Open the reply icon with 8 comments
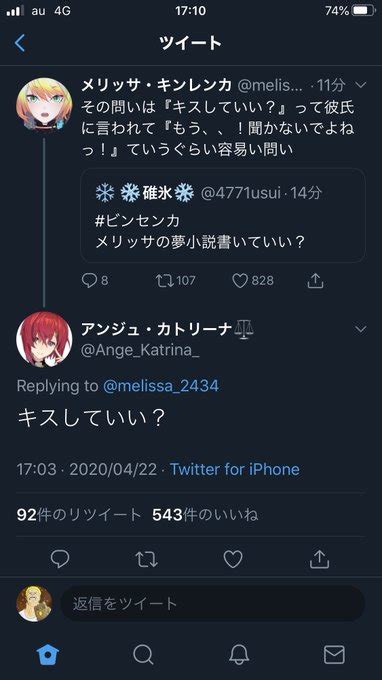This screenshot has height=680, width=382. [89, 281]
